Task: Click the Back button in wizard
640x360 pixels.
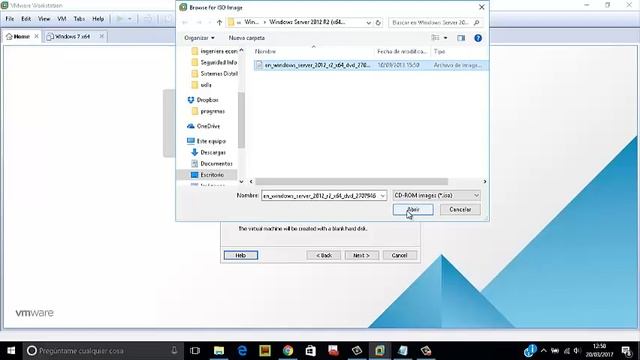Action: pos(324,256)
